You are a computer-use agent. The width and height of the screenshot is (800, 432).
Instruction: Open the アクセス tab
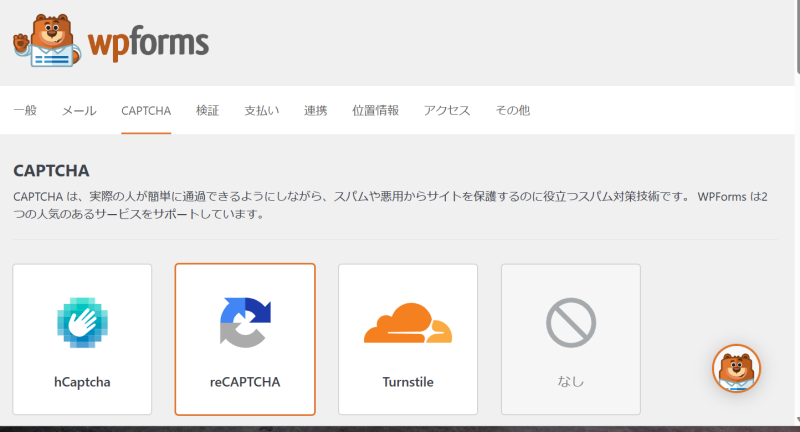447,110
